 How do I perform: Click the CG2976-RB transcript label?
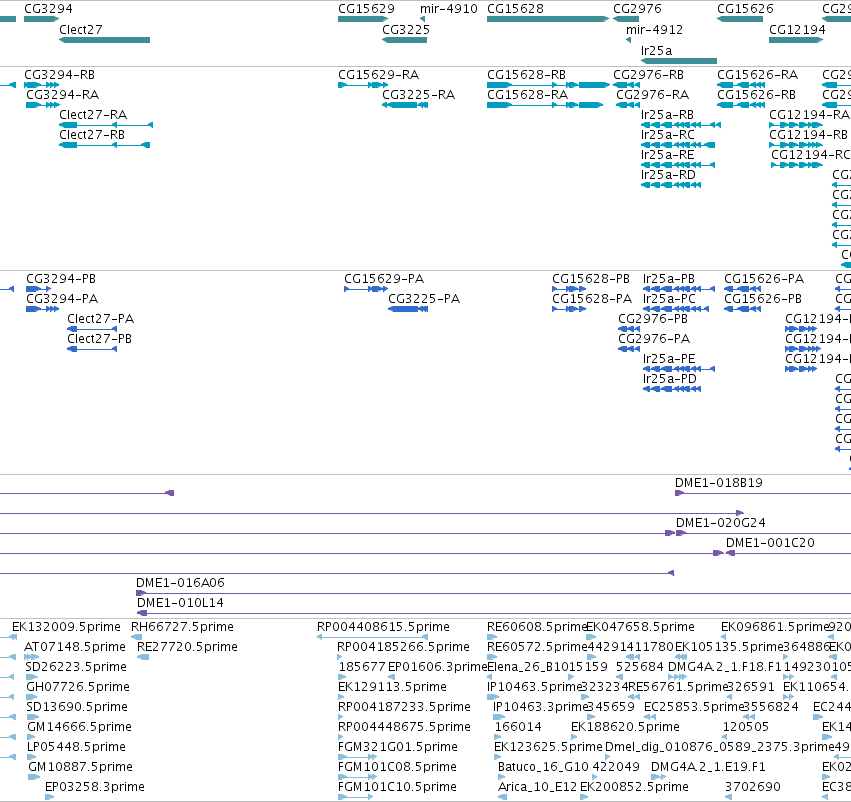tap(649, 75)
